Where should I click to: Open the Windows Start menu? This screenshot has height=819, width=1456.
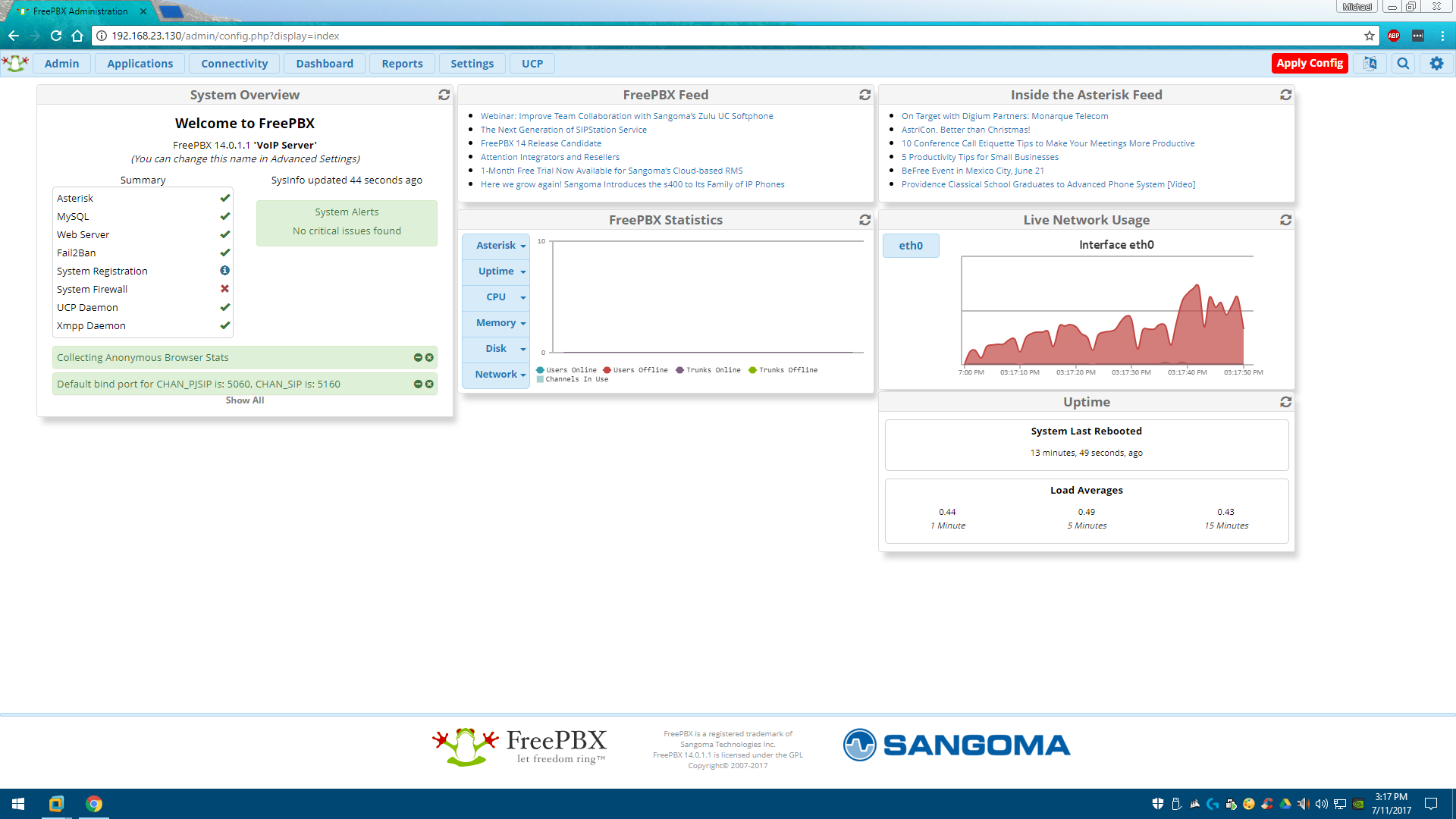point(18,804)
